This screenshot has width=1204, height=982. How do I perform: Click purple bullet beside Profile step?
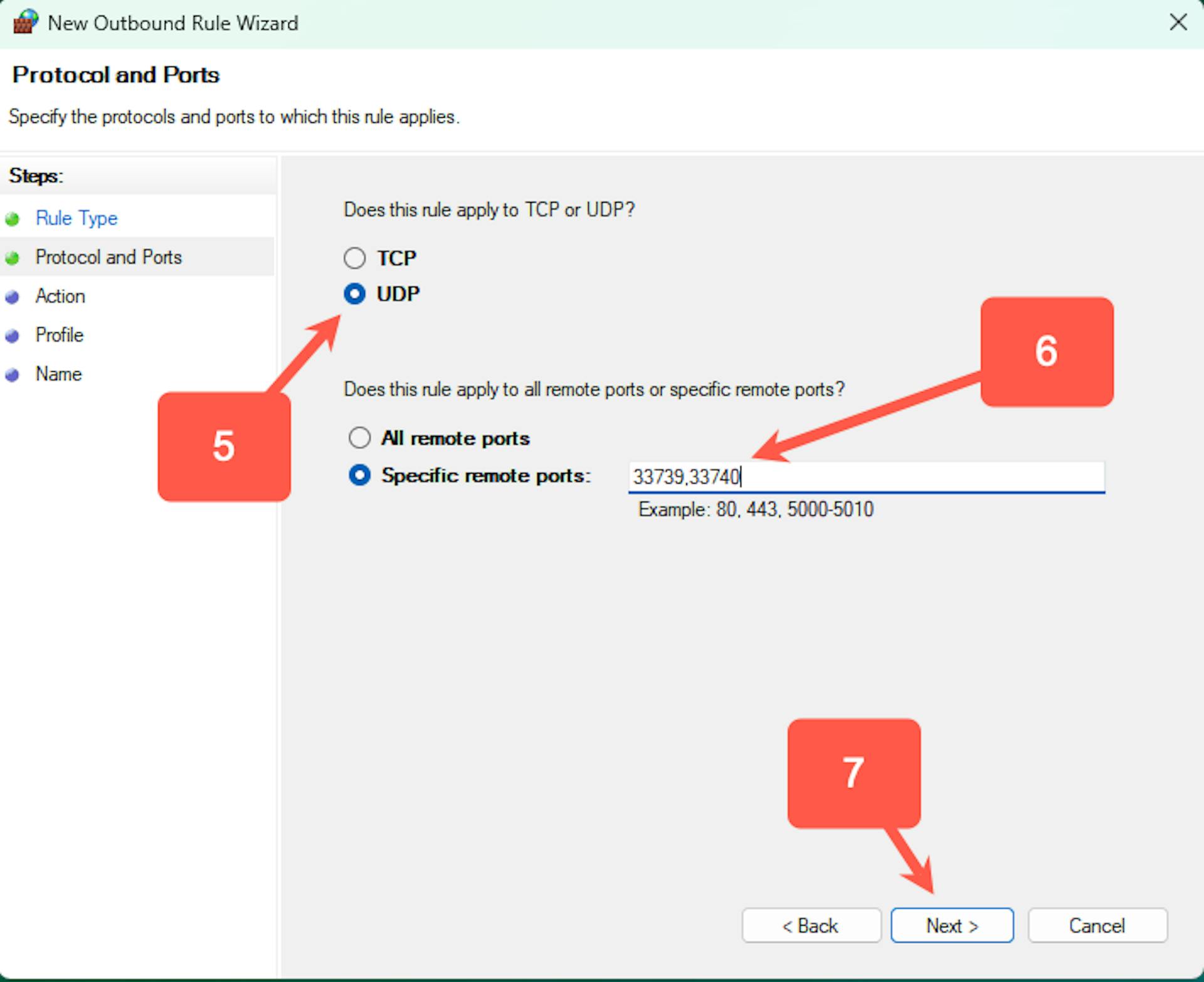[x=12, y=335]
